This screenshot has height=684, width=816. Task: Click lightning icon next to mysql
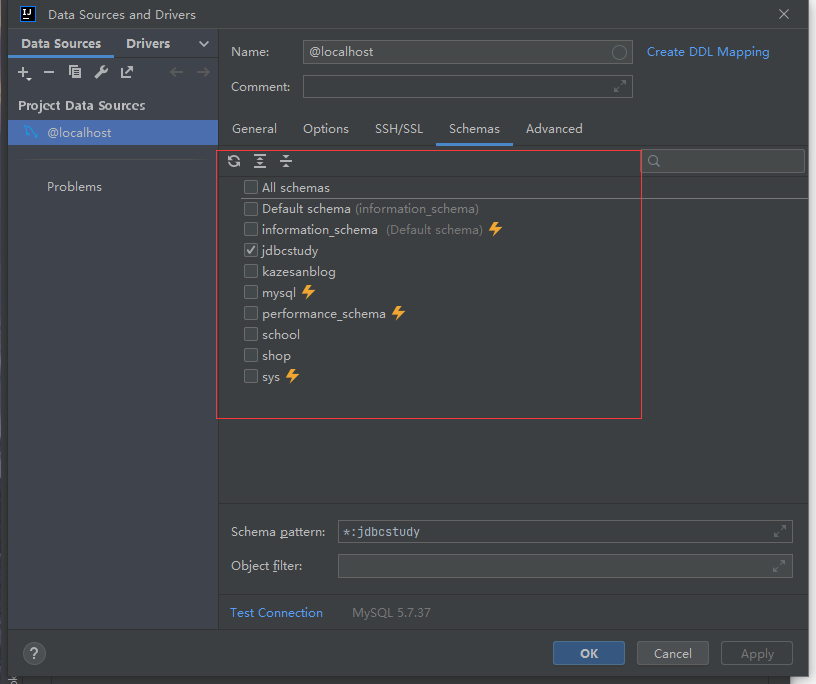tap(309, 292)
